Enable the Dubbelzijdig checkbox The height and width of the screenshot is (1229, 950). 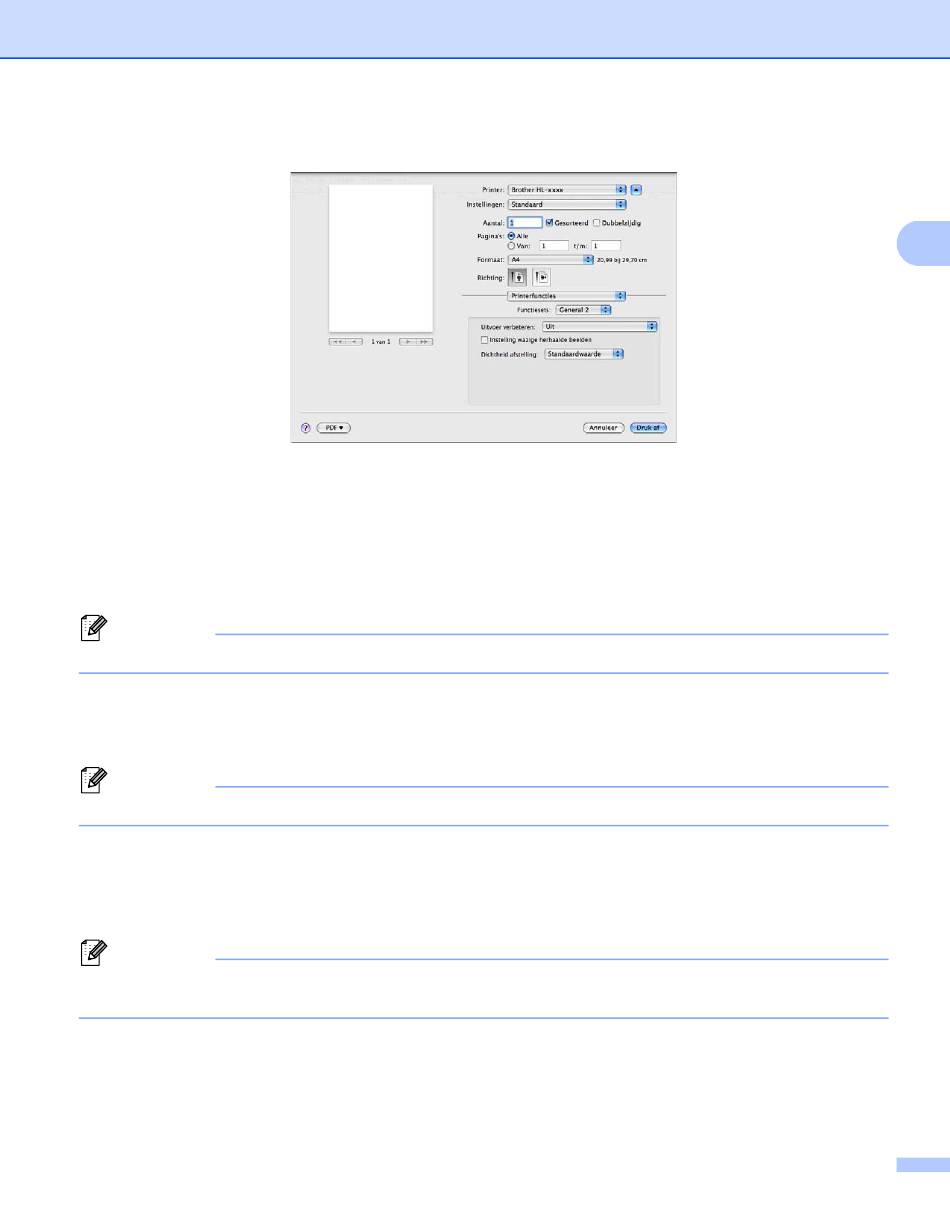click(x=597, y=223)
